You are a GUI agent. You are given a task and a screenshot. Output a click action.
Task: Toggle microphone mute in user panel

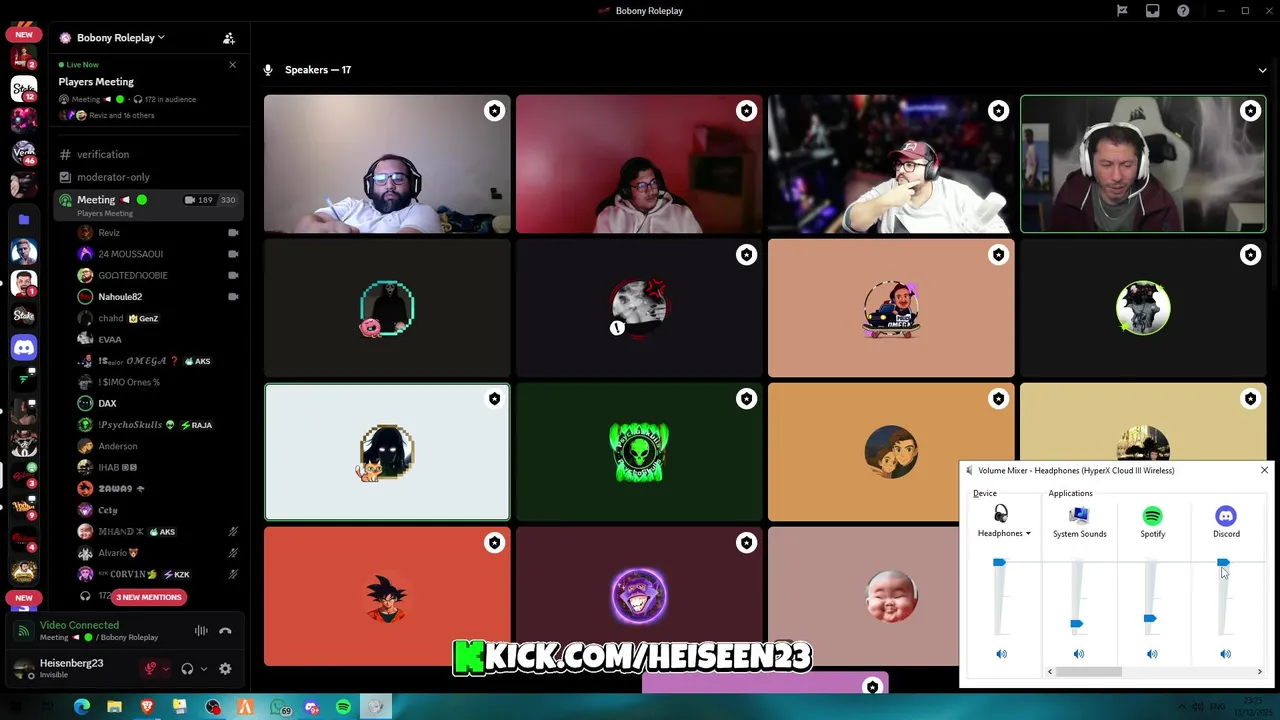pos(151,669)
